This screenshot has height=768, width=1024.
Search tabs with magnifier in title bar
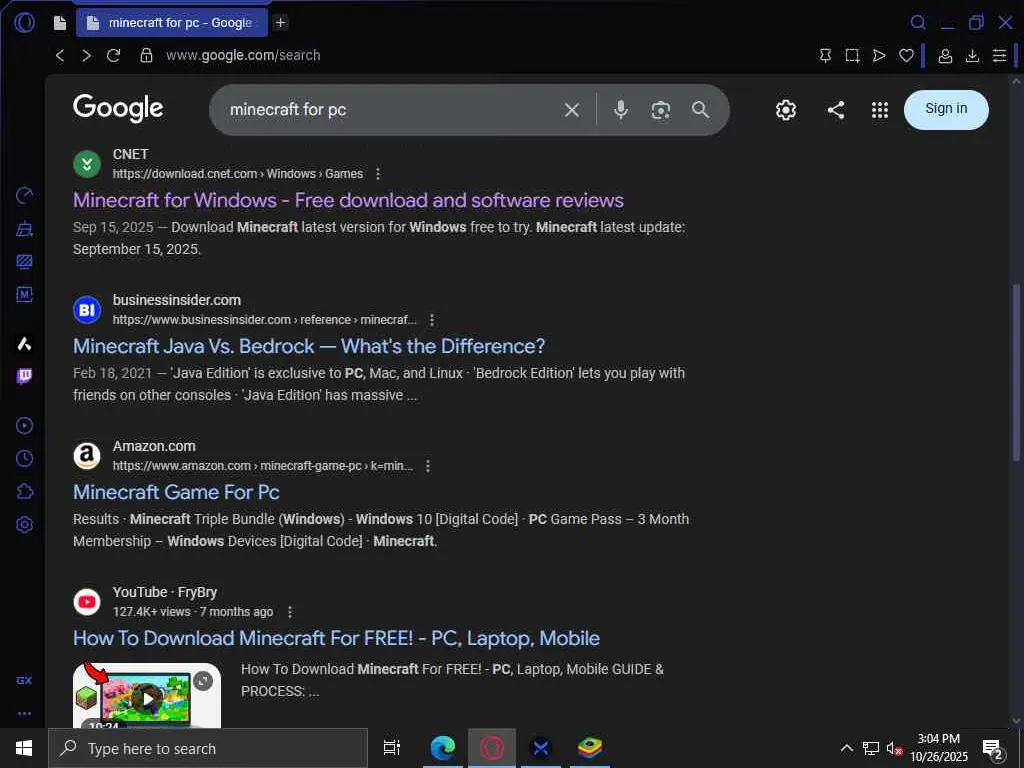[918, 23]
